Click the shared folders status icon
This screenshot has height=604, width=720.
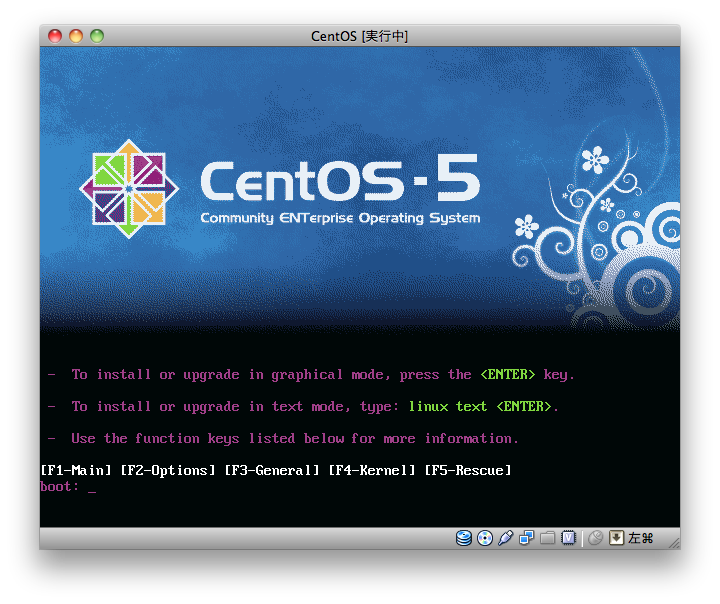[547, 538]
